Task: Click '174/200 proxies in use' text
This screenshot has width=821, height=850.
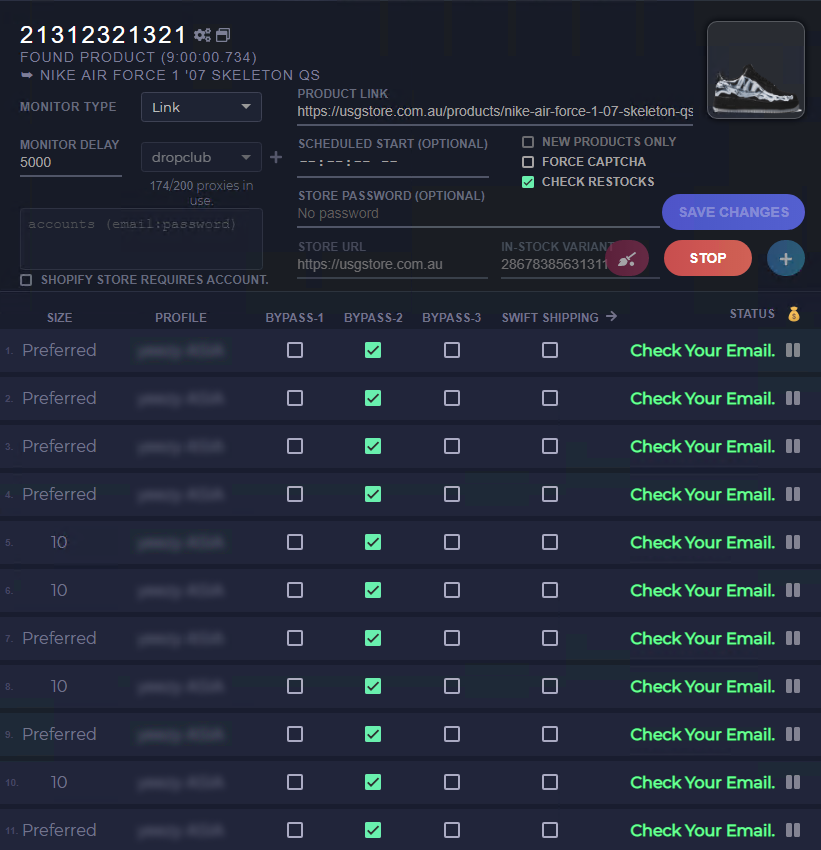Action: [201, 192]
